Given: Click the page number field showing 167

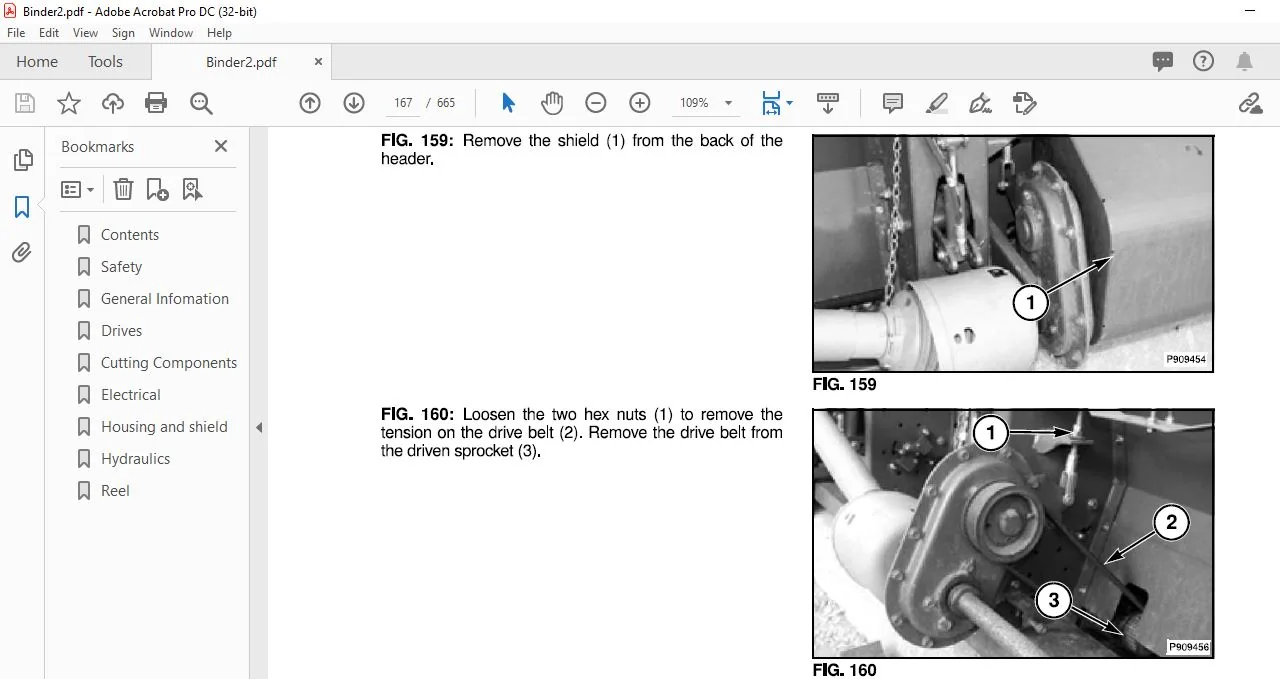Looking at the screenshot, I should click(x=403, y=103).
